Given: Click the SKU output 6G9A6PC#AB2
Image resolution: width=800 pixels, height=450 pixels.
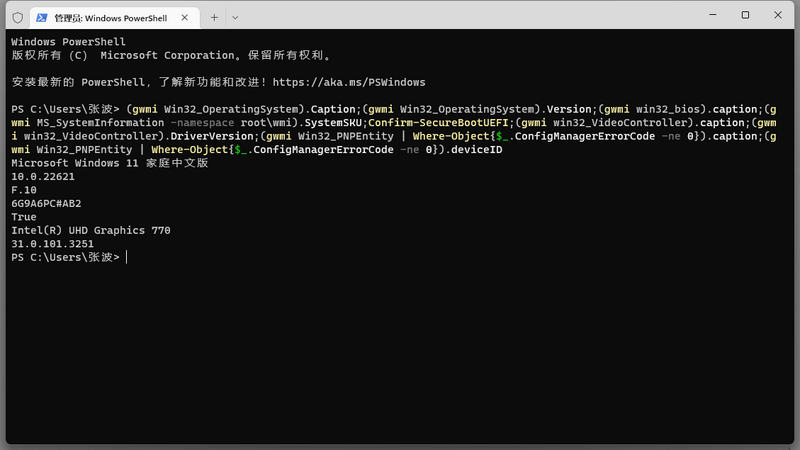Looking at the screenshot, I should pyautogui.click(x=46, y=204).
